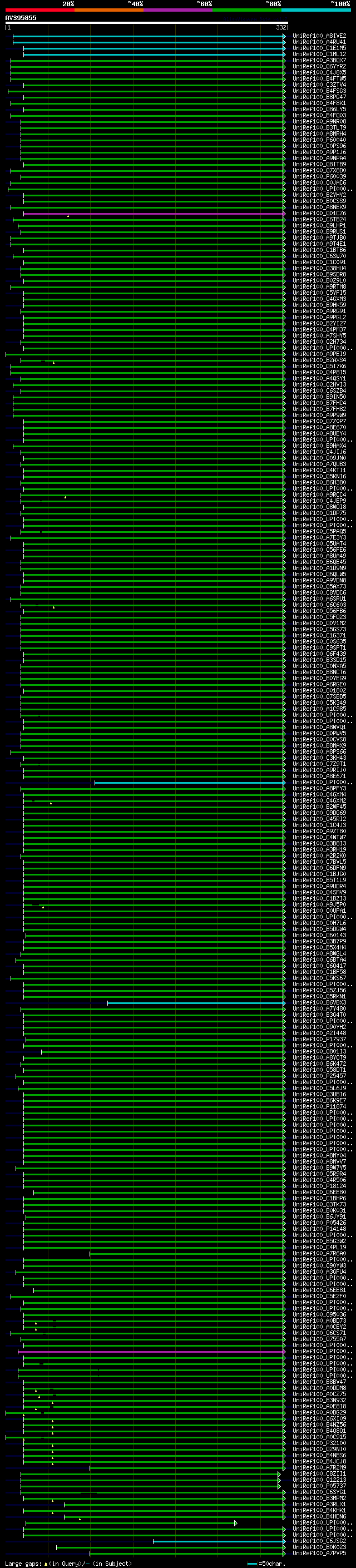
Task: Open hit UniRef100_Q9LHP1
Action: tap(319, 226)
